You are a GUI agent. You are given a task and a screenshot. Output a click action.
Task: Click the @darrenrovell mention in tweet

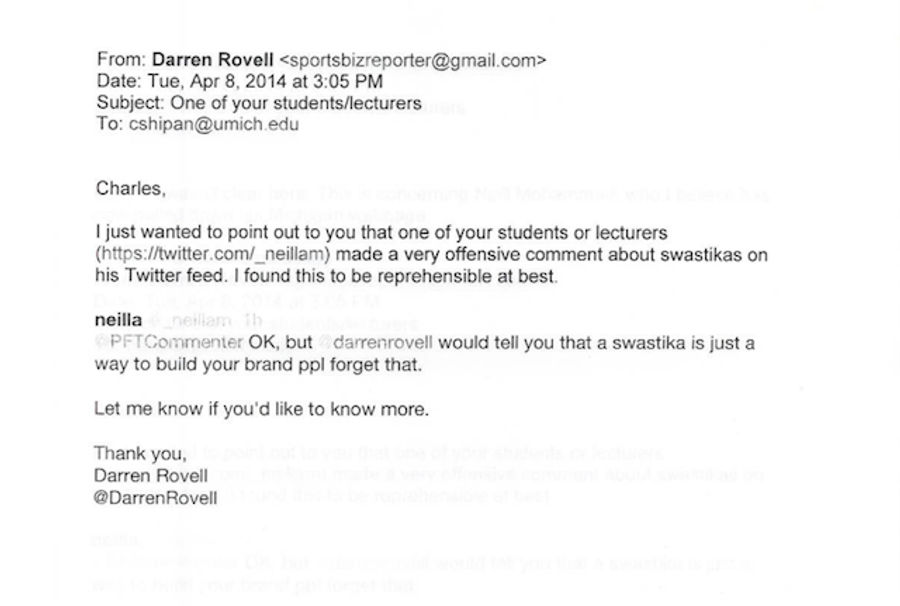pyautogui.click(x=375, y=343)
